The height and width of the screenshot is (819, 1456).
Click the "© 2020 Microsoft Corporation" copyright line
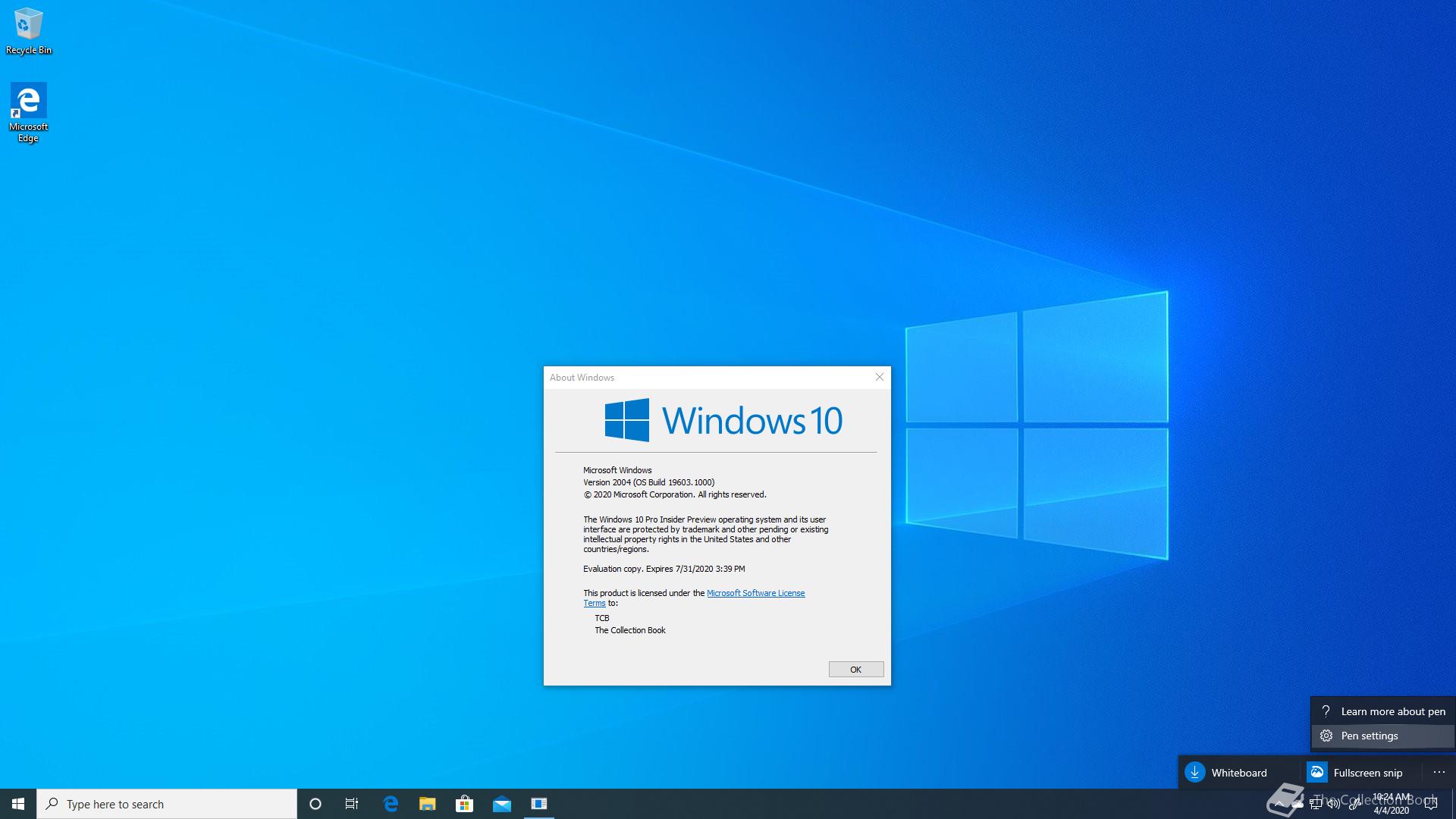coord(675,494)
